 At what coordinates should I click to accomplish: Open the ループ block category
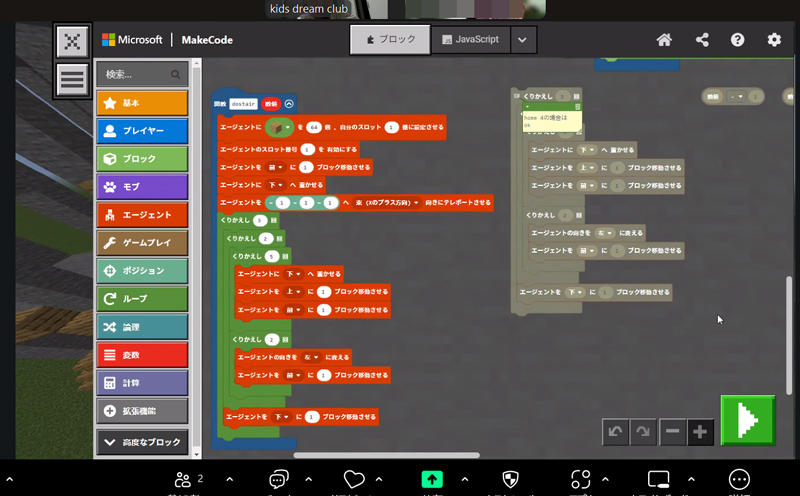(x=142, y=299)
